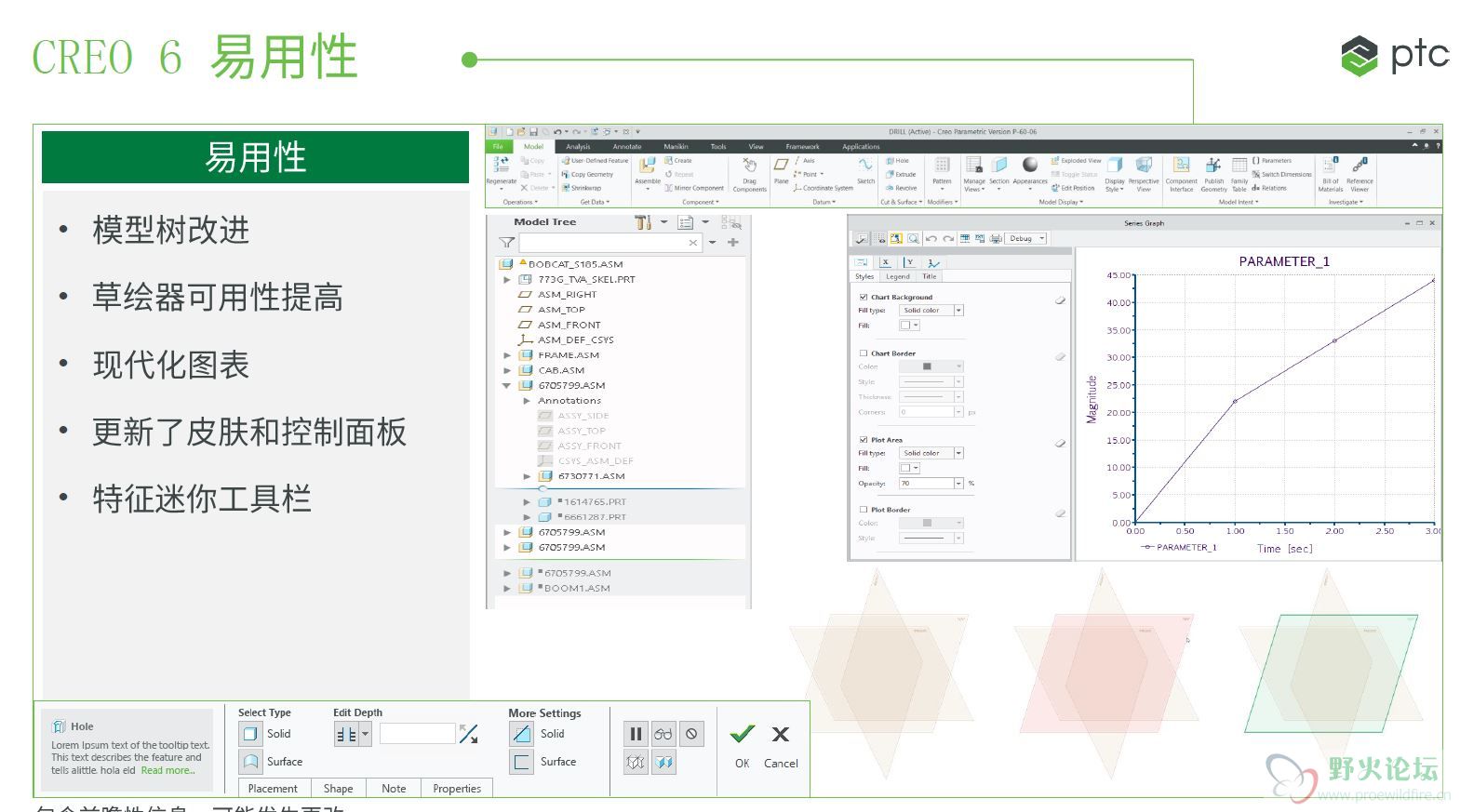Click the print icon in Series Graph toolbar
The width and height of the screenshot is (1460, 812).
click(996, 239)
